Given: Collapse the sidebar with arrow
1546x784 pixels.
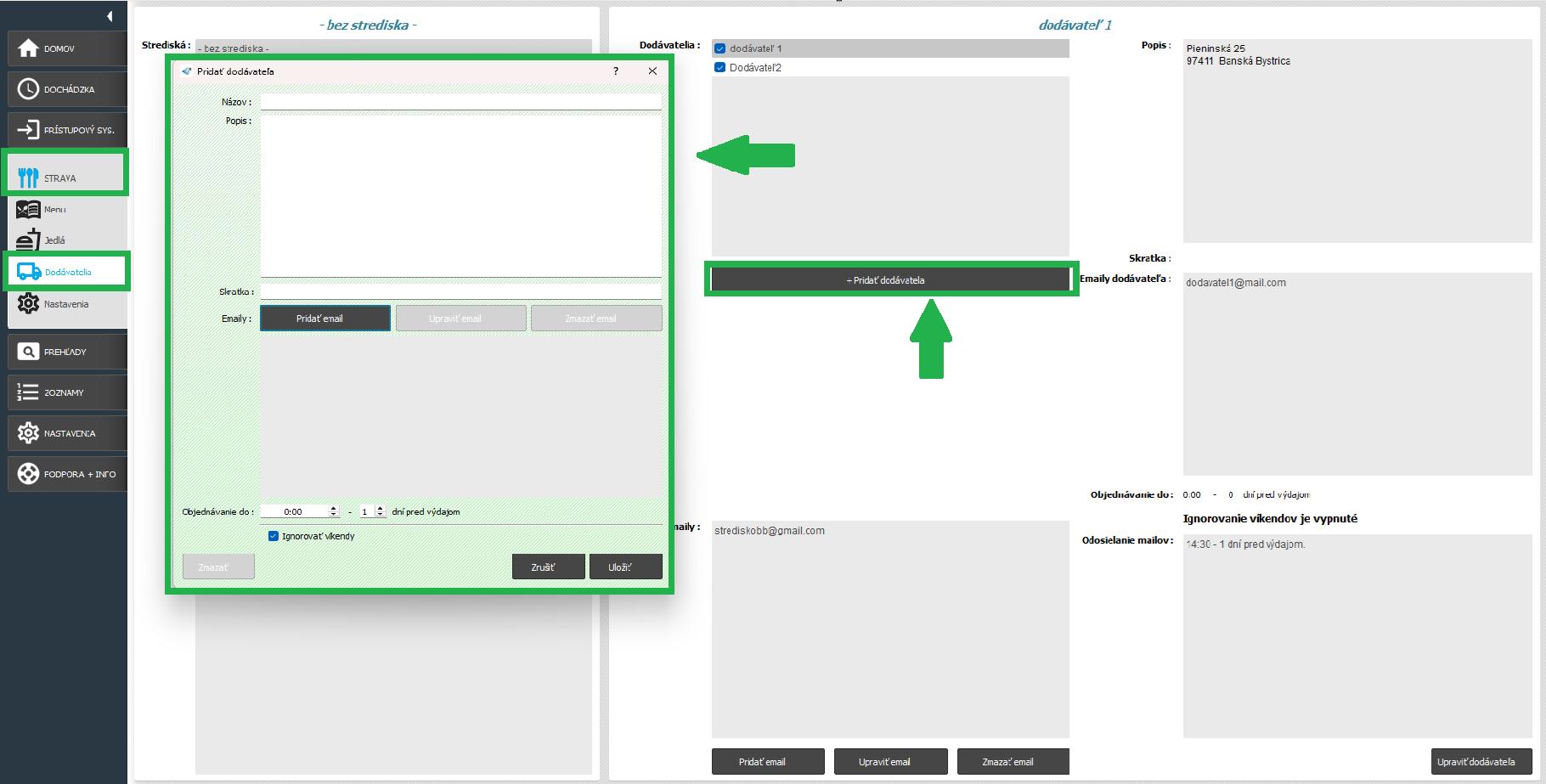Looking at the screenshot, I should (x=110, y=16).
